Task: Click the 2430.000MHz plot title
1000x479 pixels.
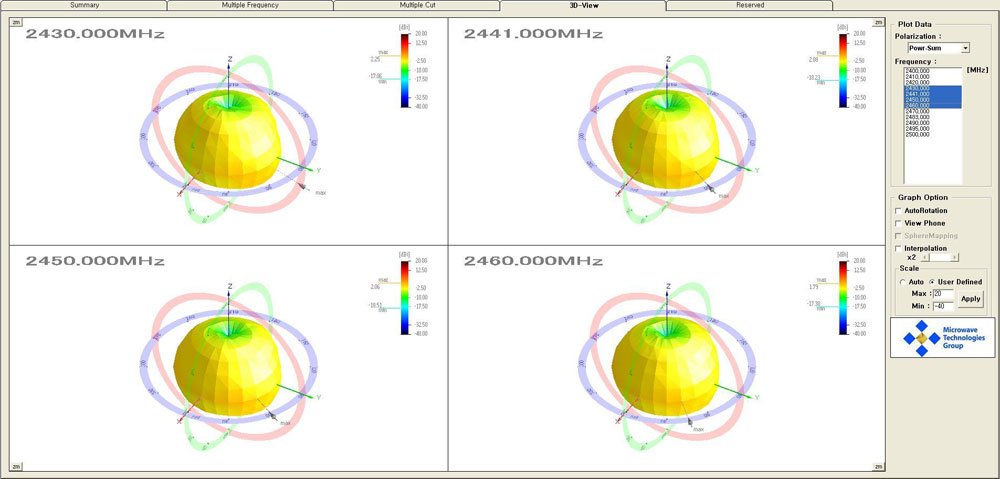Action: point(94,34)
